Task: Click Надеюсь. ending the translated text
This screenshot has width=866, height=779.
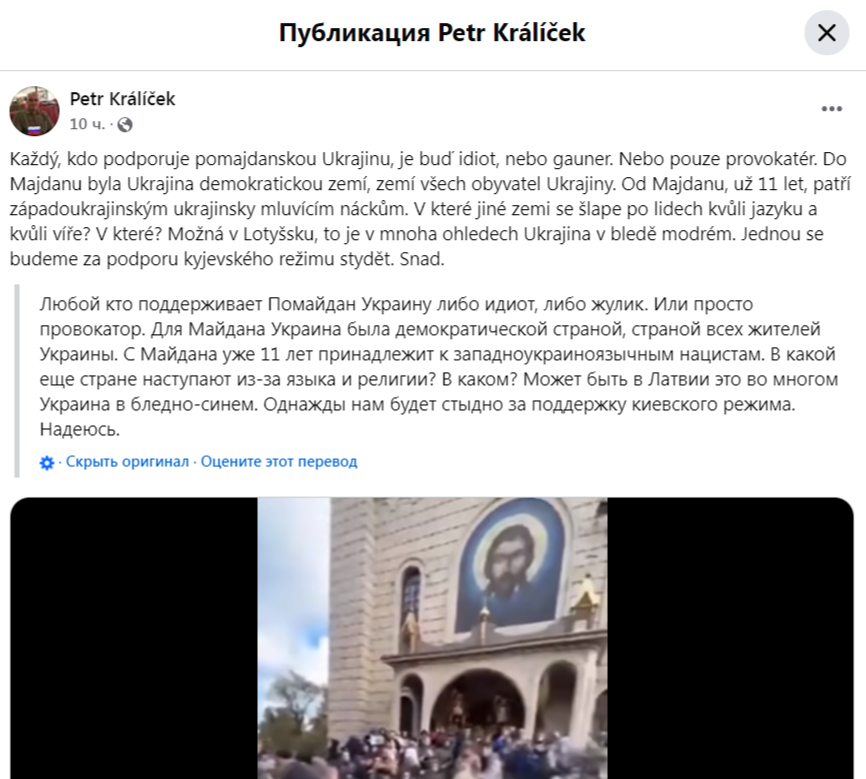Action: pyautogui.click(x=80, y=429)
